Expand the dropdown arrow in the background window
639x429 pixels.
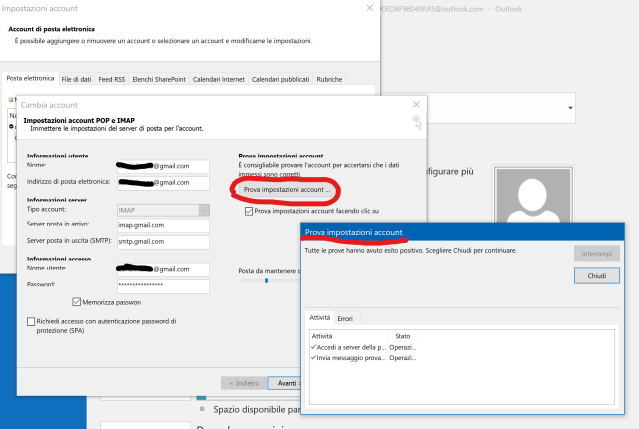click(570, 107)
